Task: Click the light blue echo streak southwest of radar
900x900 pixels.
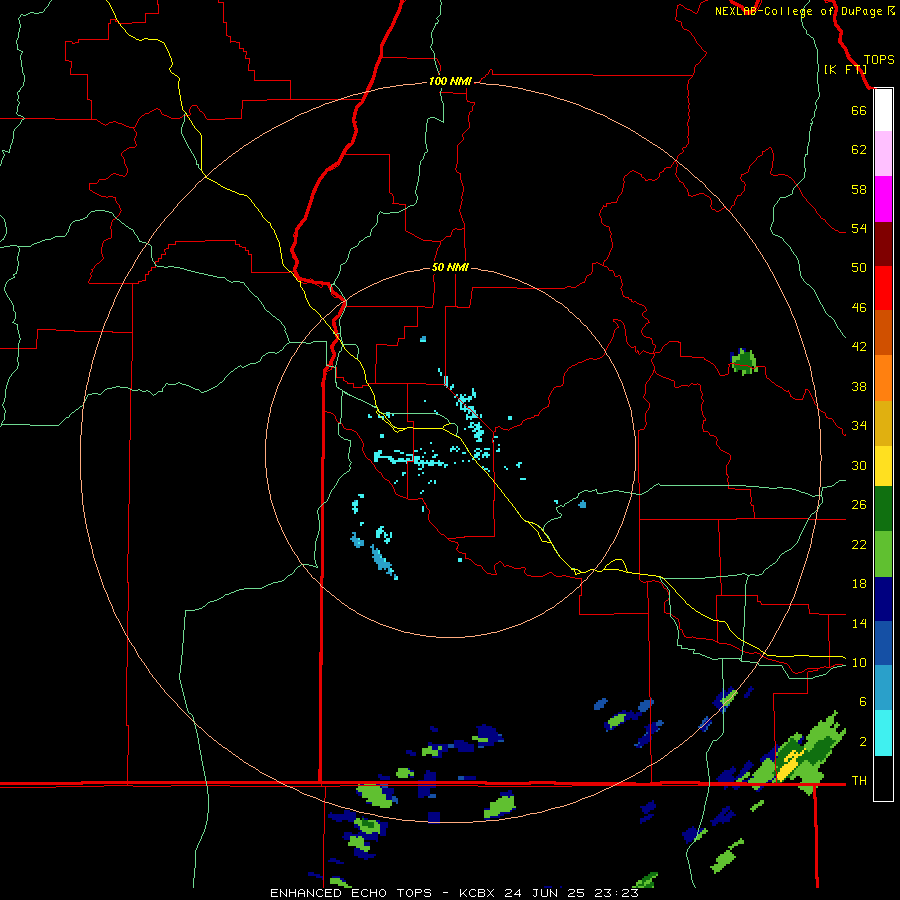Action: pyautogui.click(x=383, y=561)
